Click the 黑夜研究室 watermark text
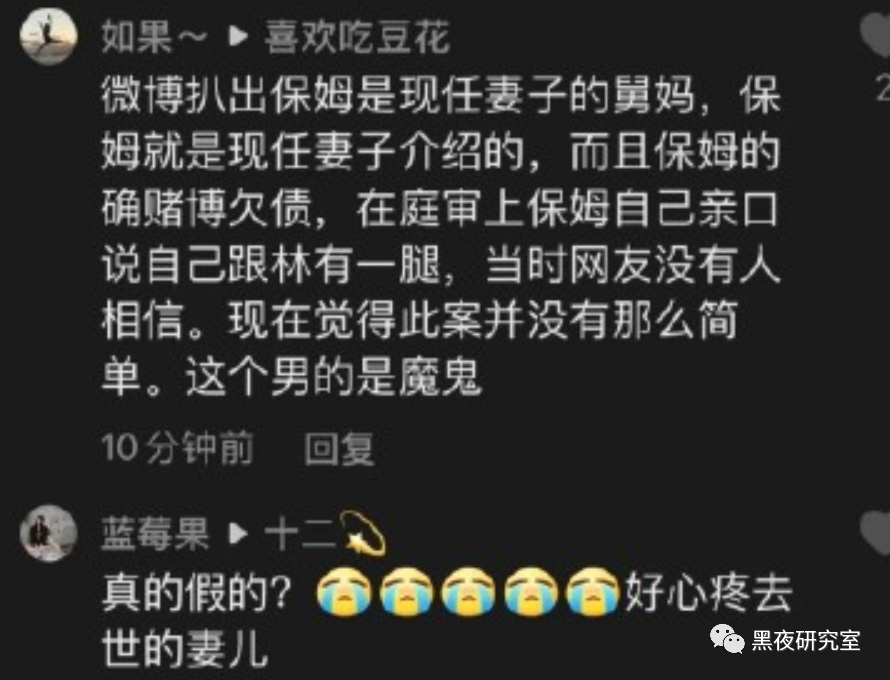890x680 pixels. (806, 640)
